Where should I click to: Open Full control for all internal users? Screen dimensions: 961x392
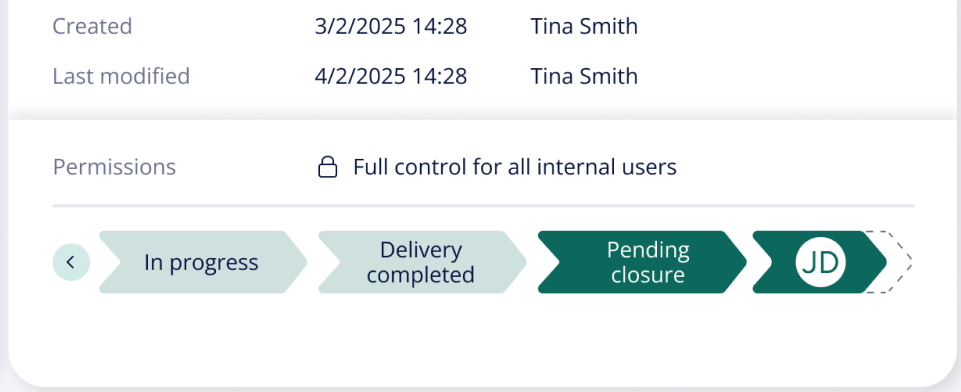(514, 167)
